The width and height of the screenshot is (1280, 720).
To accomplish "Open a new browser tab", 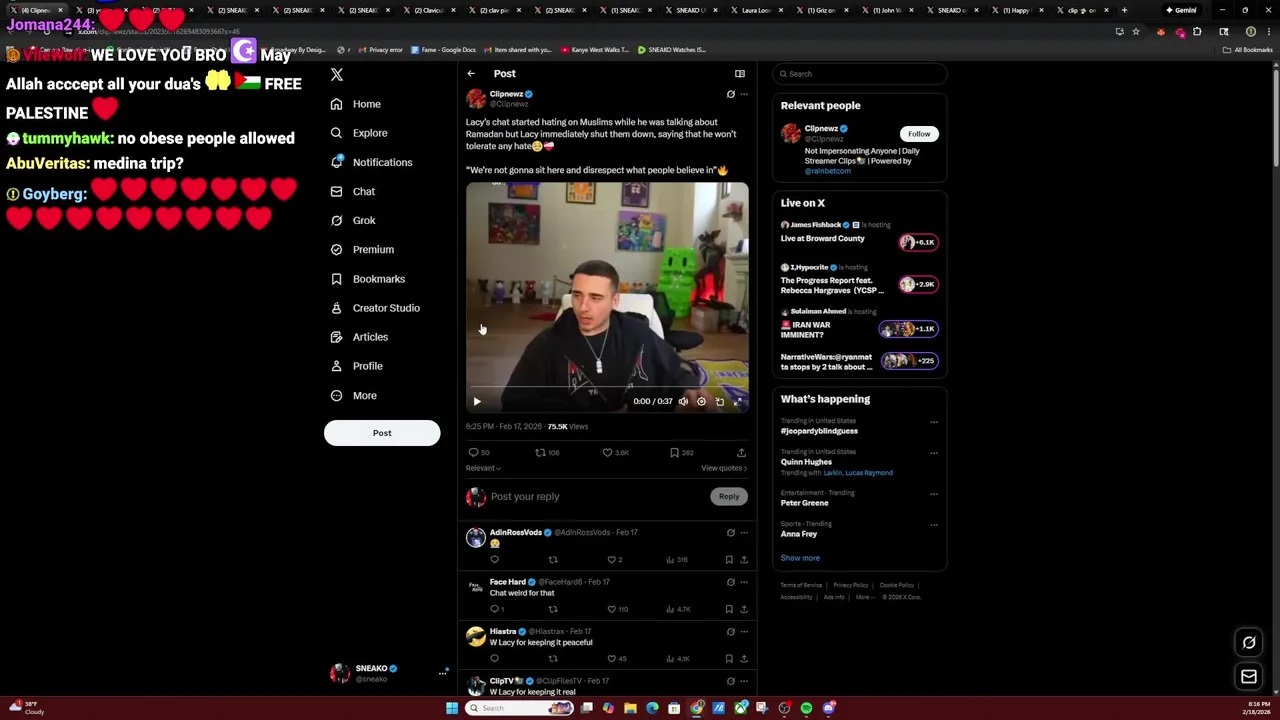I will [x=1124, y=10].
